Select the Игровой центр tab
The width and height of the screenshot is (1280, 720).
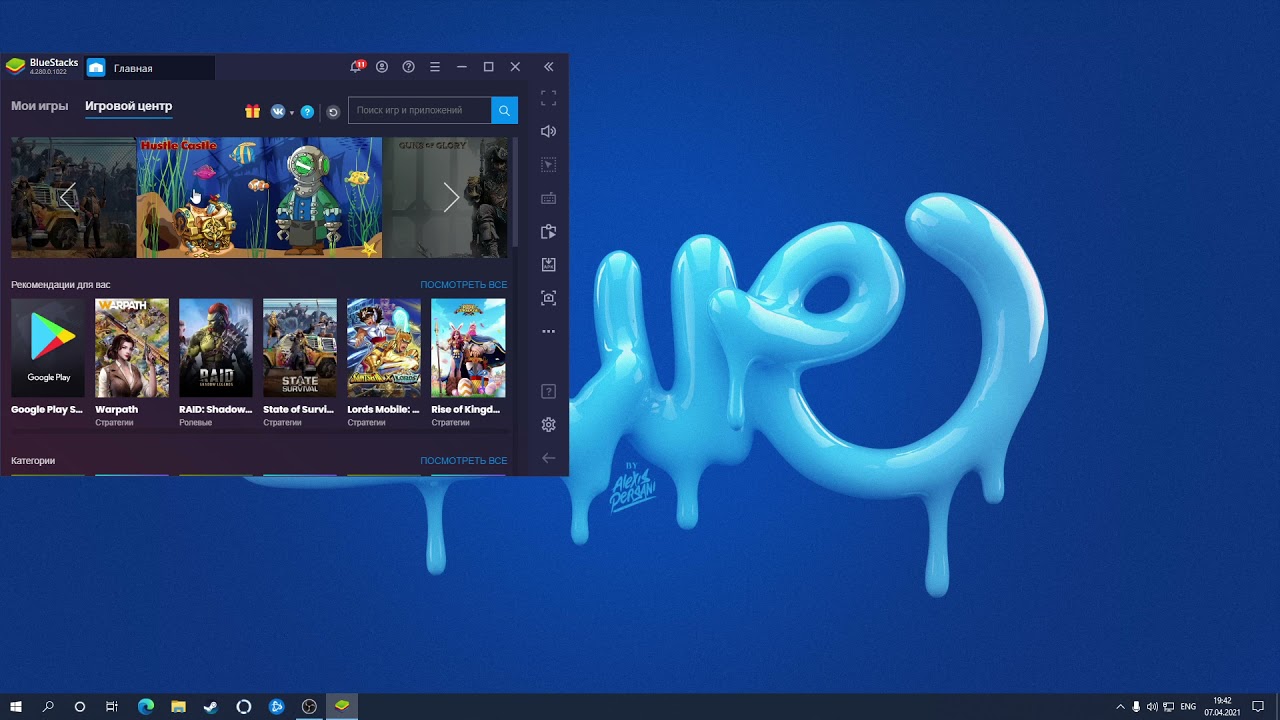[x=128, y=106]
